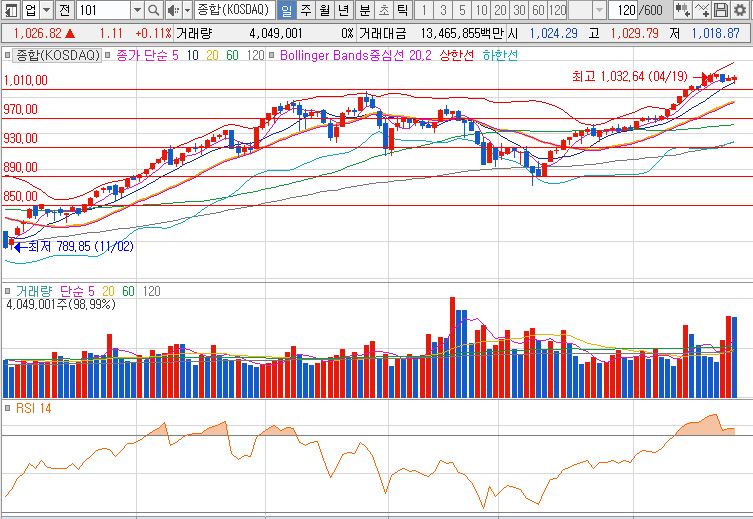Select the 1 interval button

point(424,10)
